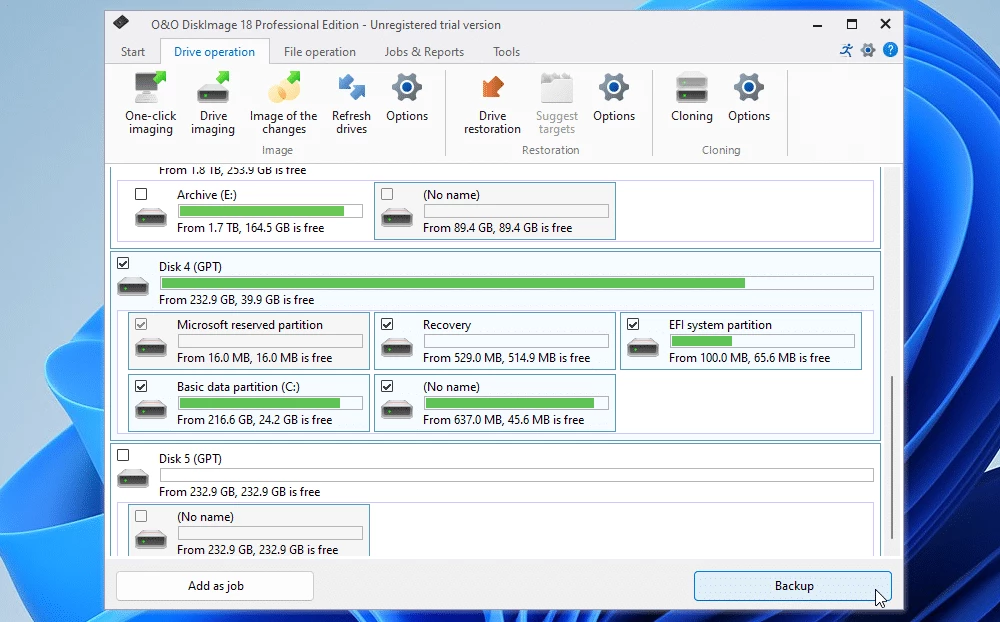This screenshot has width=1000, height=622.
Task: Click the Cloning icon
Action: point(691,90)
